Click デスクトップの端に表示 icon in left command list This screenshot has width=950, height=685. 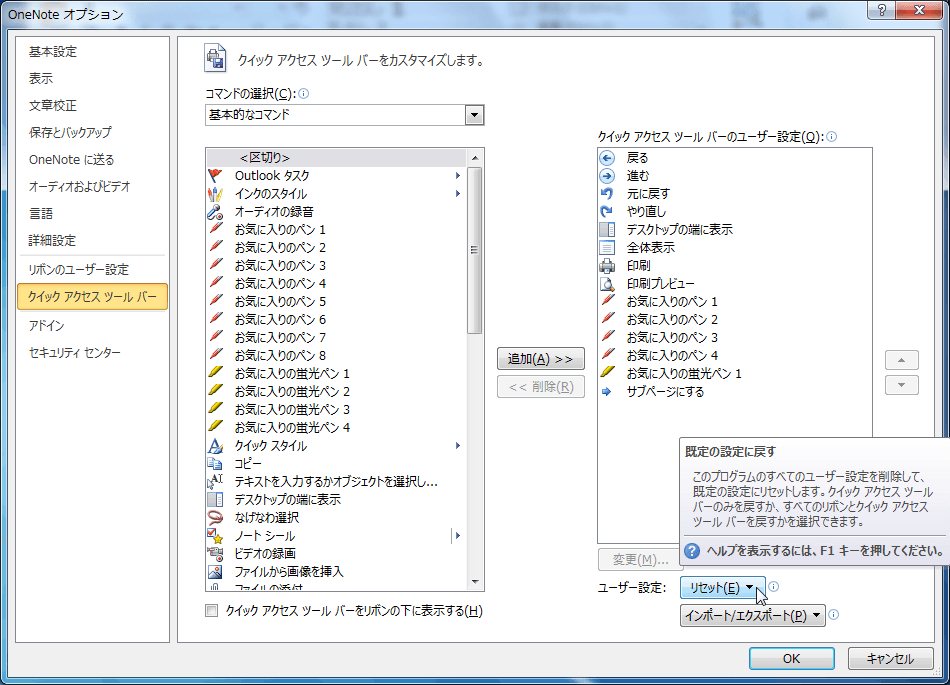(x=215, y=499)
